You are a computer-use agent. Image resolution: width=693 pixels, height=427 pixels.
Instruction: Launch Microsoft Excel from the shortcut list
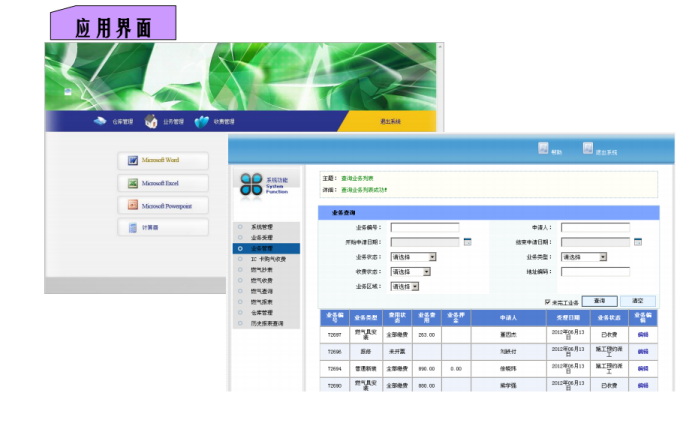click(x=163, y=183)
